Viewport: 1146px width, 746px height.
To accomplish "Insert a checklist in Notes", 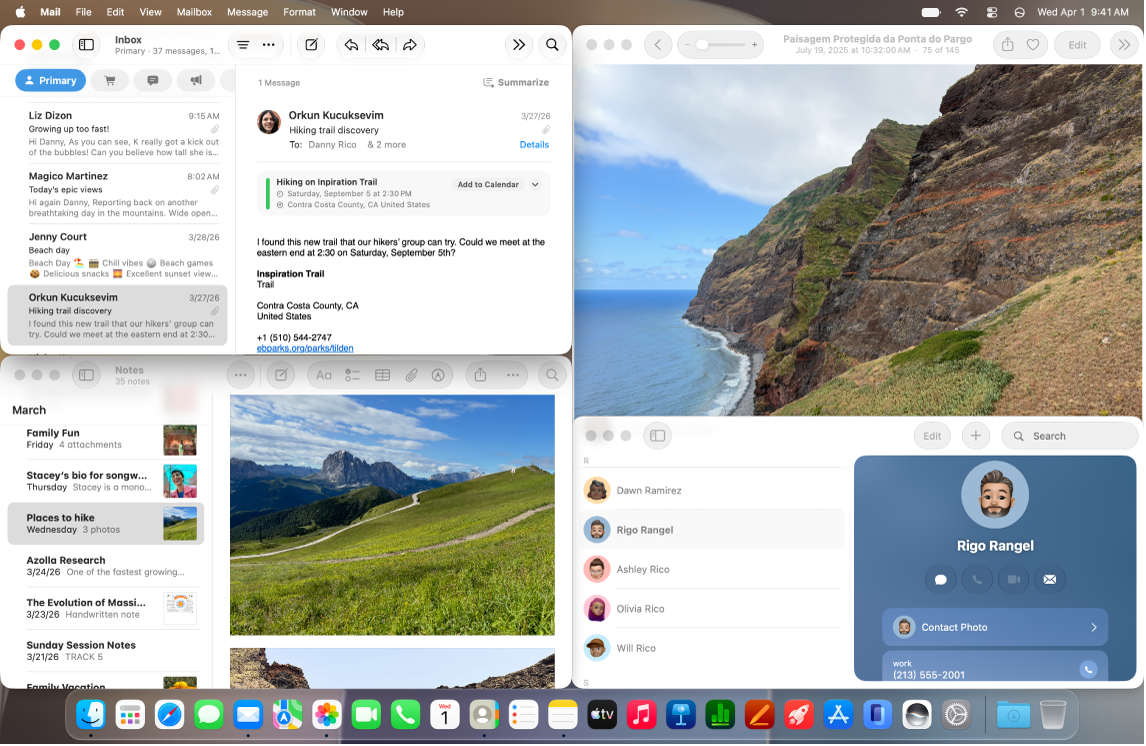I will (x=353, y=375).
